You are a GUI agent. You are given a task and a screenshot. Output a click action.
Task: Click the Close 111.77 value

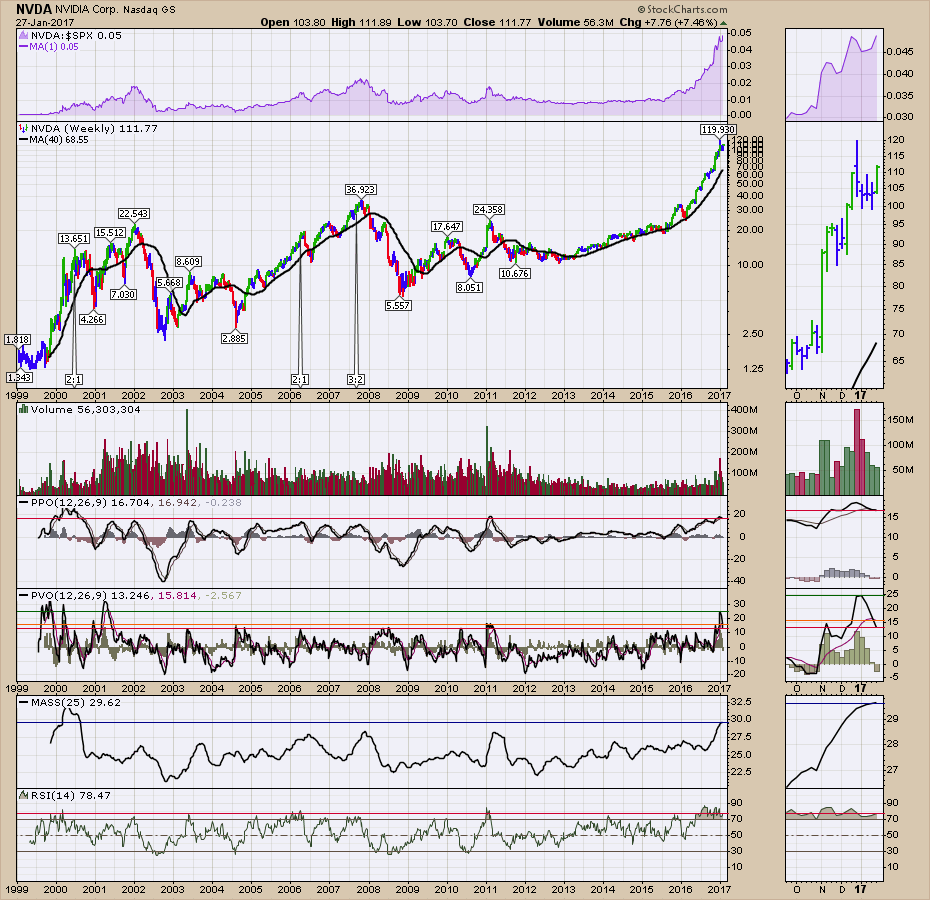(x=497, y=23)
